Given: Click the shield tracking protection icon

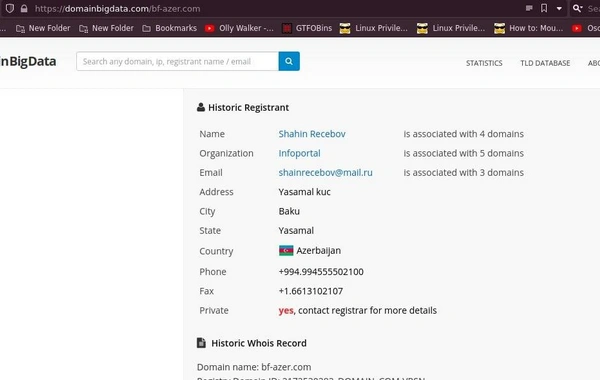Looking at the screenshot, I should tap(10, 8).
